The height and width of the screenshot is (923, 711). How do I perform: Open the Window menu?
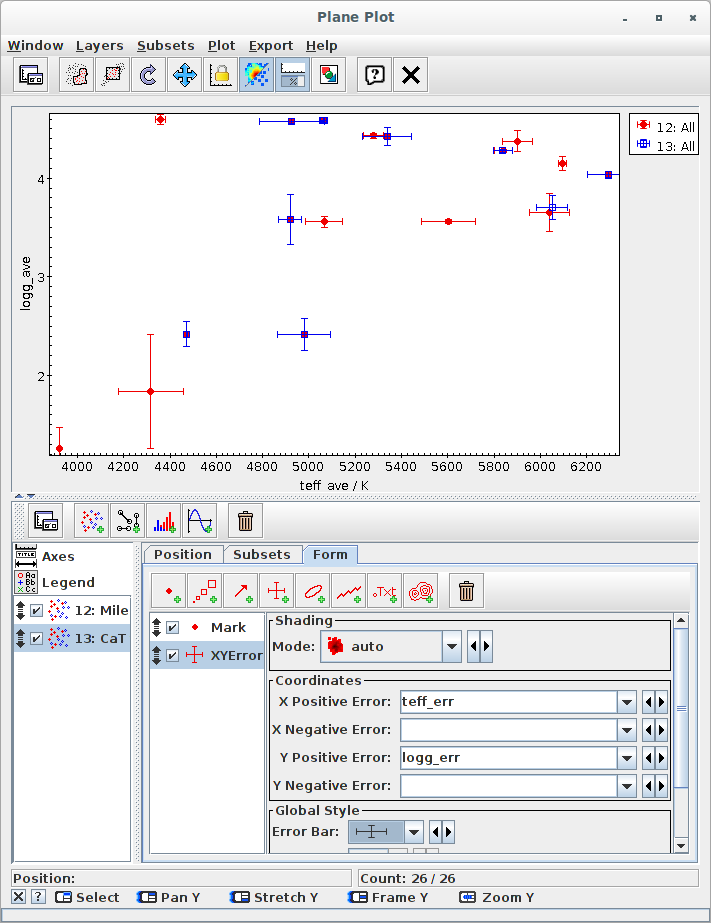click(x=35, y=45)
